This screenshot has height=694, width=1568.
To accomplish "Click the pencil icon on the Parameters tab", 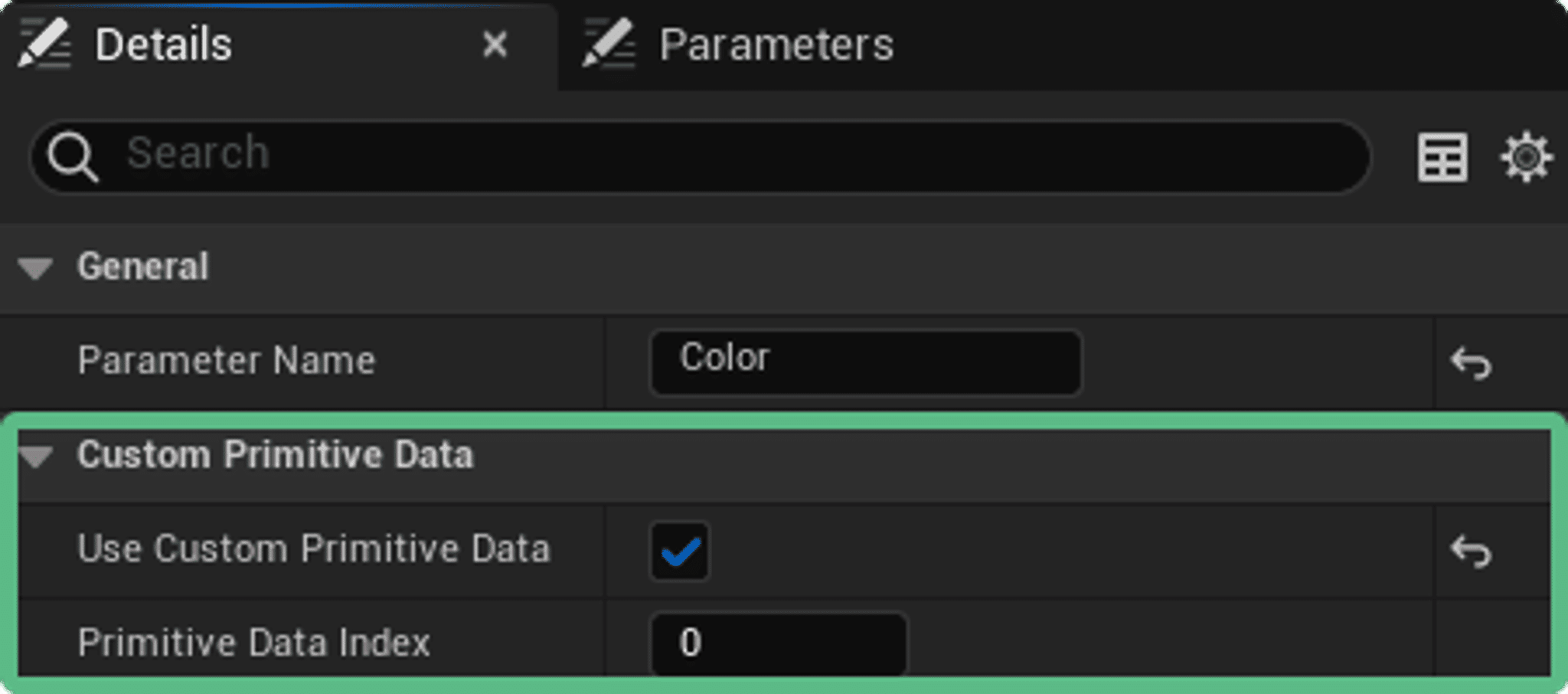I will pyautogui.click(x=609, y=44).
